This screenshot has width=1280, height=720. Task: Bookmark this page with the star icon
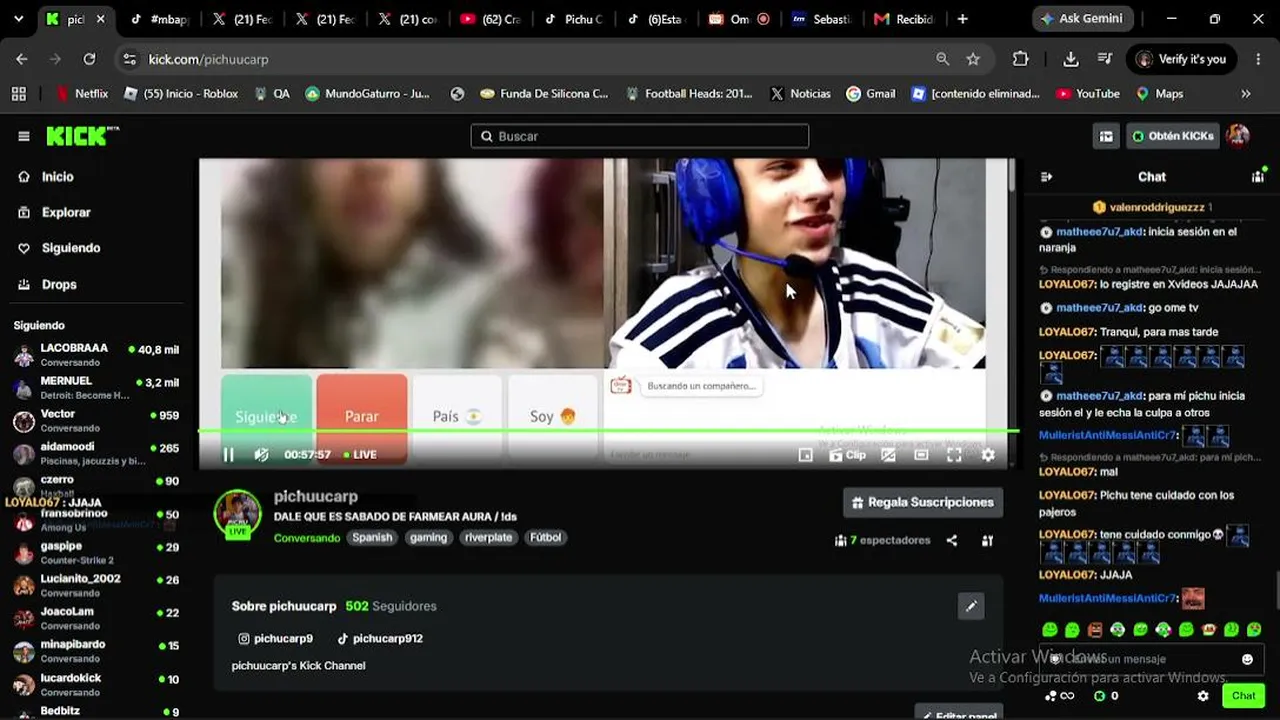[973, 59]
